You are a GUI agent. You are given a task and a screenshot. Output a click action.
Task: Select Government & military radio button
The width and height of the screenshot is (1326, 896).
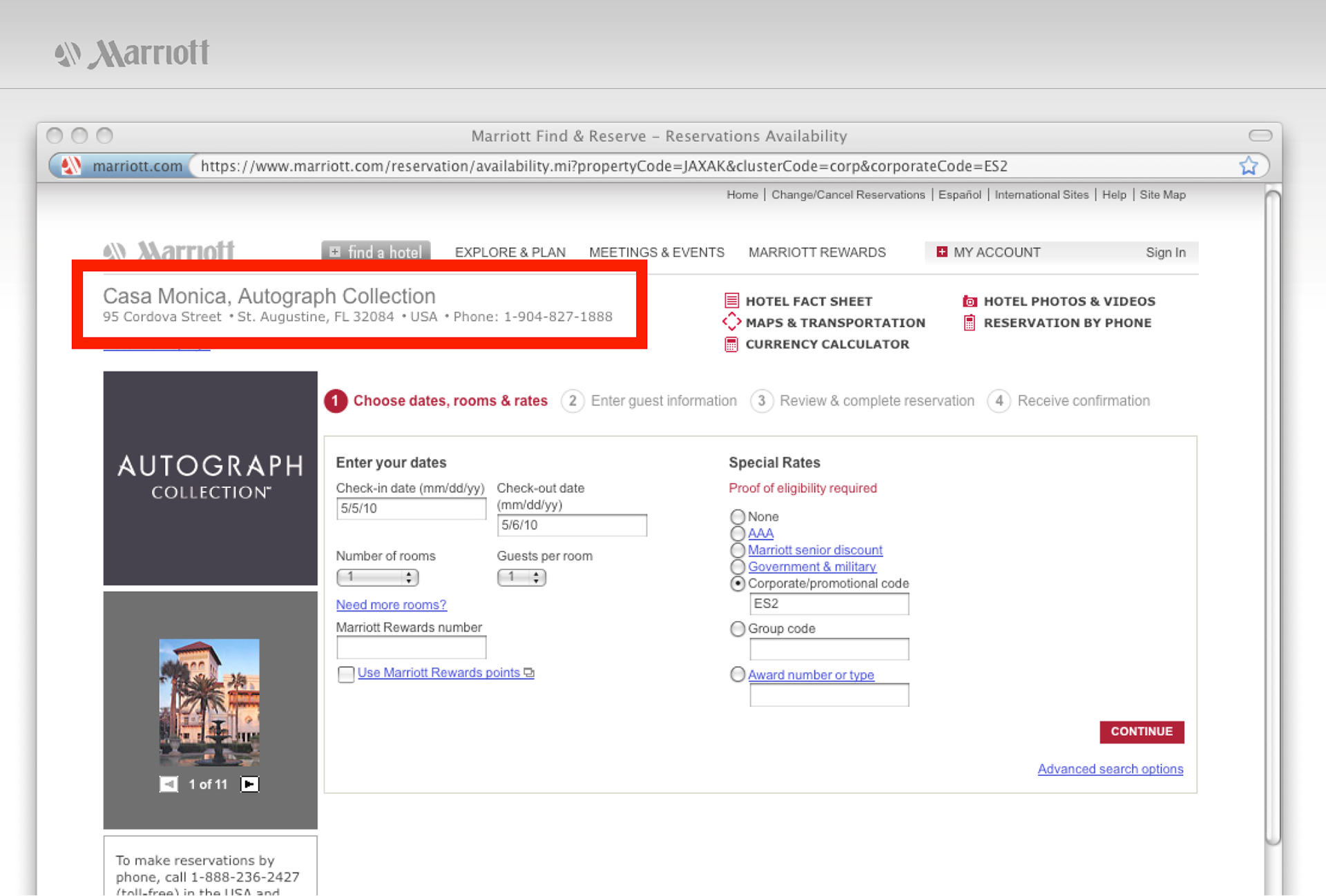tap(738, 567)
